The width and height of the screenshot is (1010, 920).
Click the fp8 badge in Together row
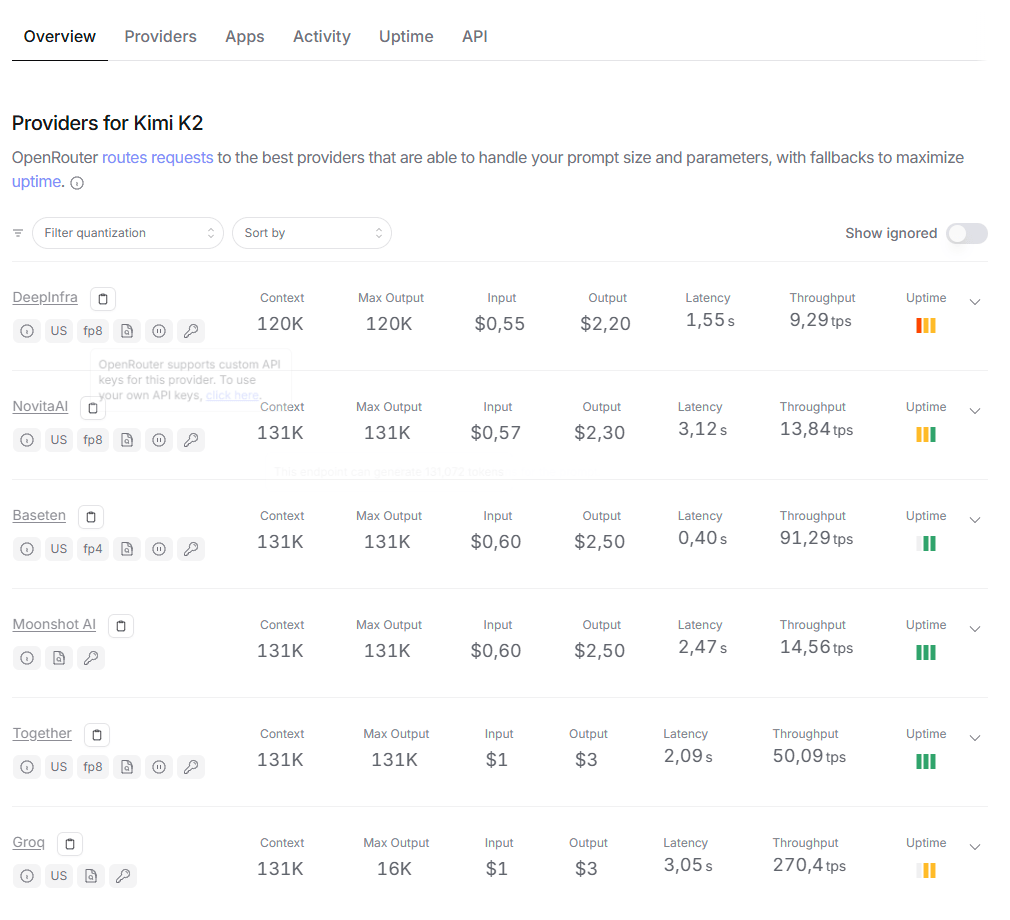93,767
